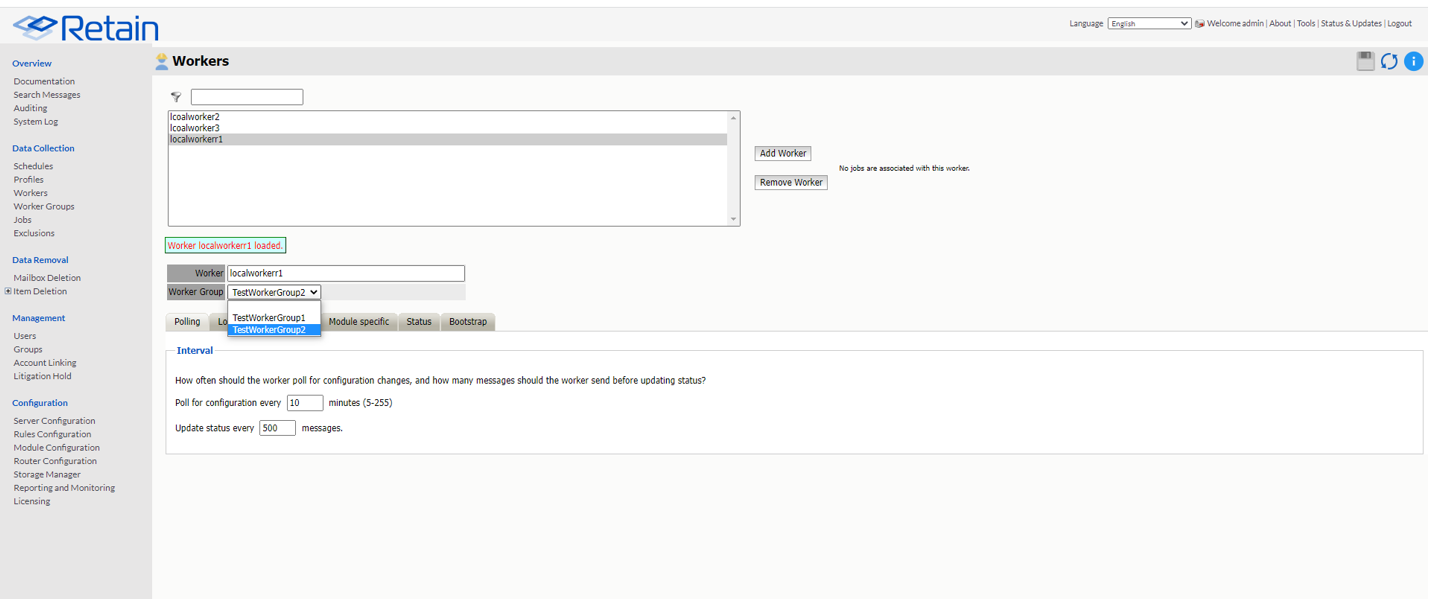
Task: Select localworkerr1 in the worker list
Action: (448, 140)
